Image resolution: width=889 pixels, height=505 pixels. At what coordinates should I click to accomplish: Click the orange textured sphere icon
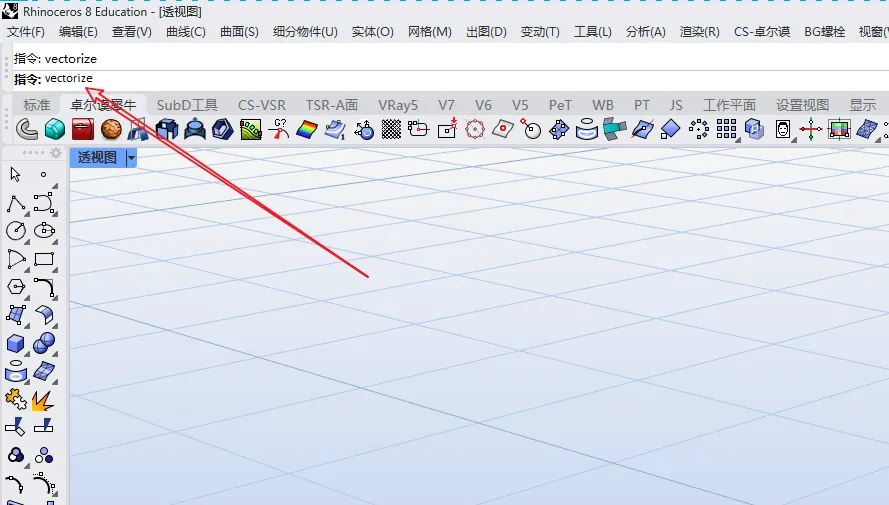111,129
